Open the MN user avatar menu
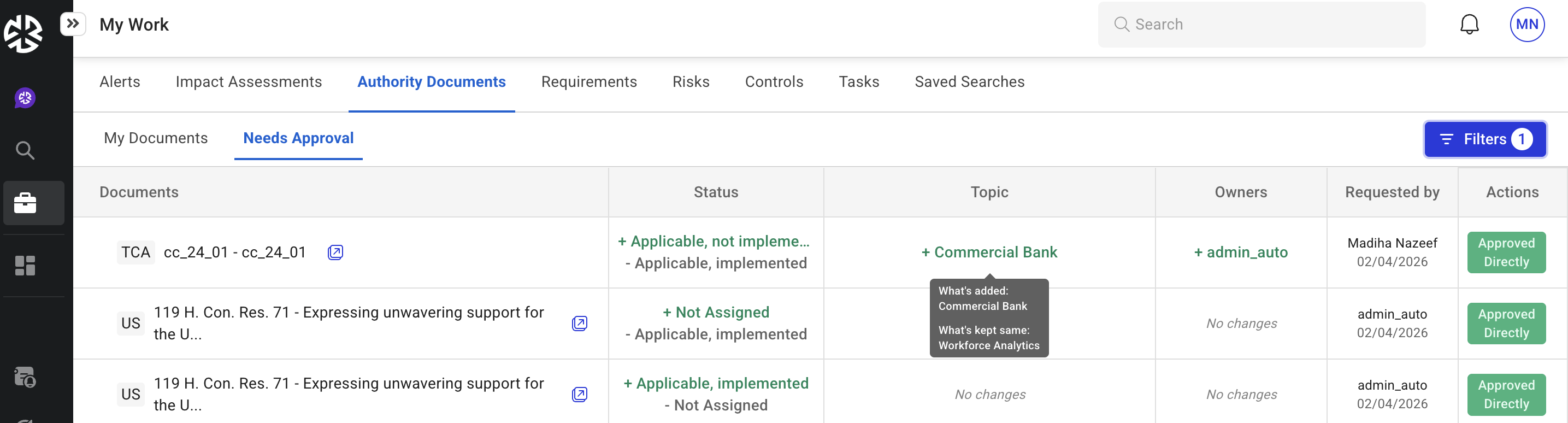This screenshot has width=1568, height=423. click(1527, 25)
